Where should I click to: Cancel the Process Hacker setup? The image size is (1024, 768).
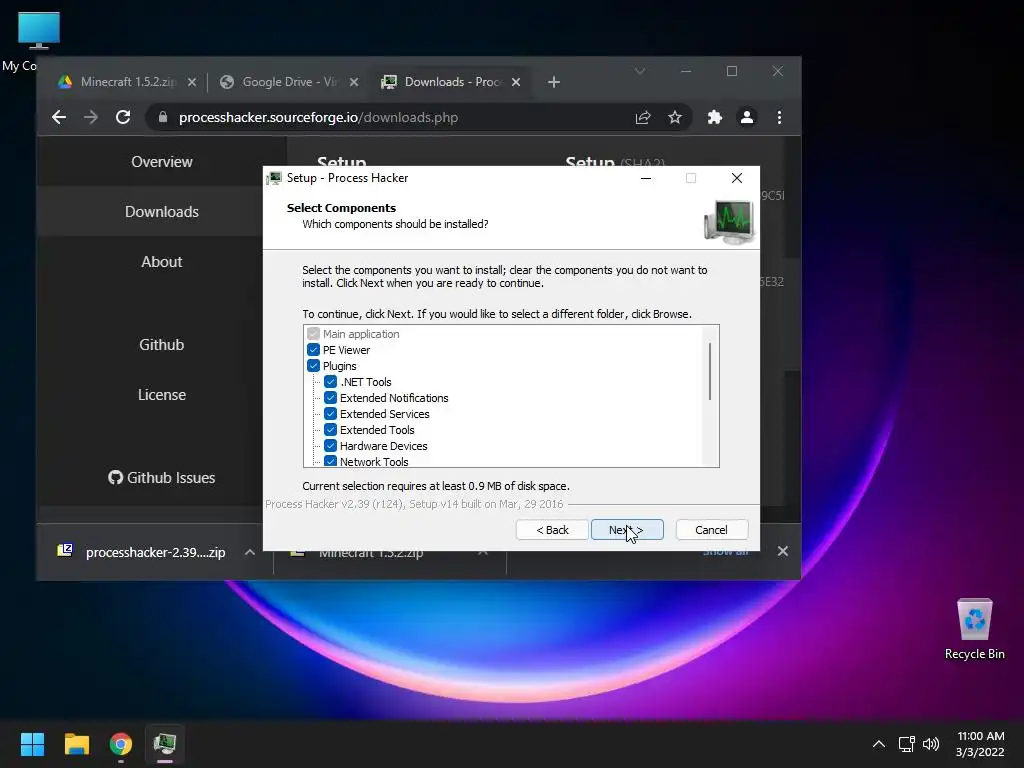point(711,530)
